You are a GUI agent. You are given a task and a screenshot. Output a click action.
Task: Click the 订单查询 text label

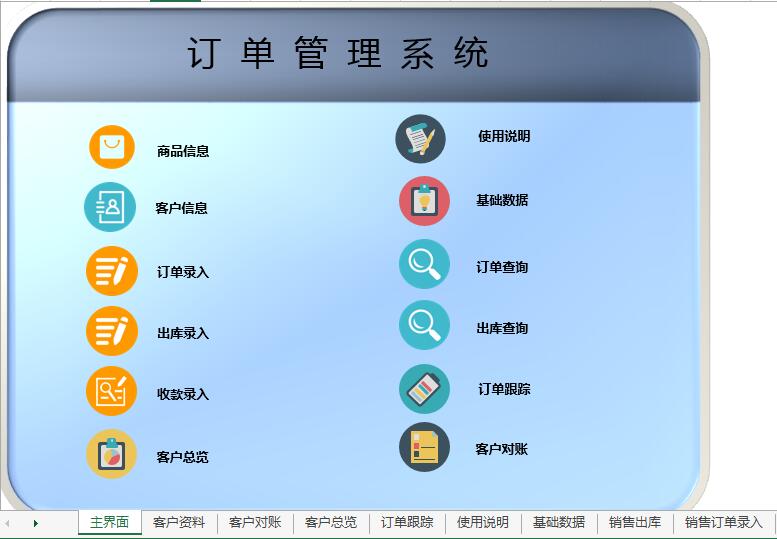point(502,267)
